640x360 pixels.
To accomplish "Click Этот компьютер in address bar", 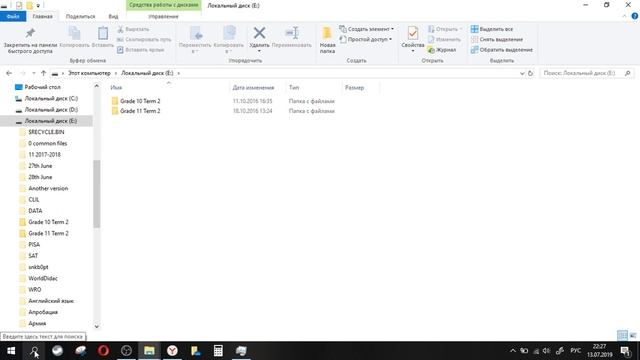I will pyautogui.click(x=89, y=73).
